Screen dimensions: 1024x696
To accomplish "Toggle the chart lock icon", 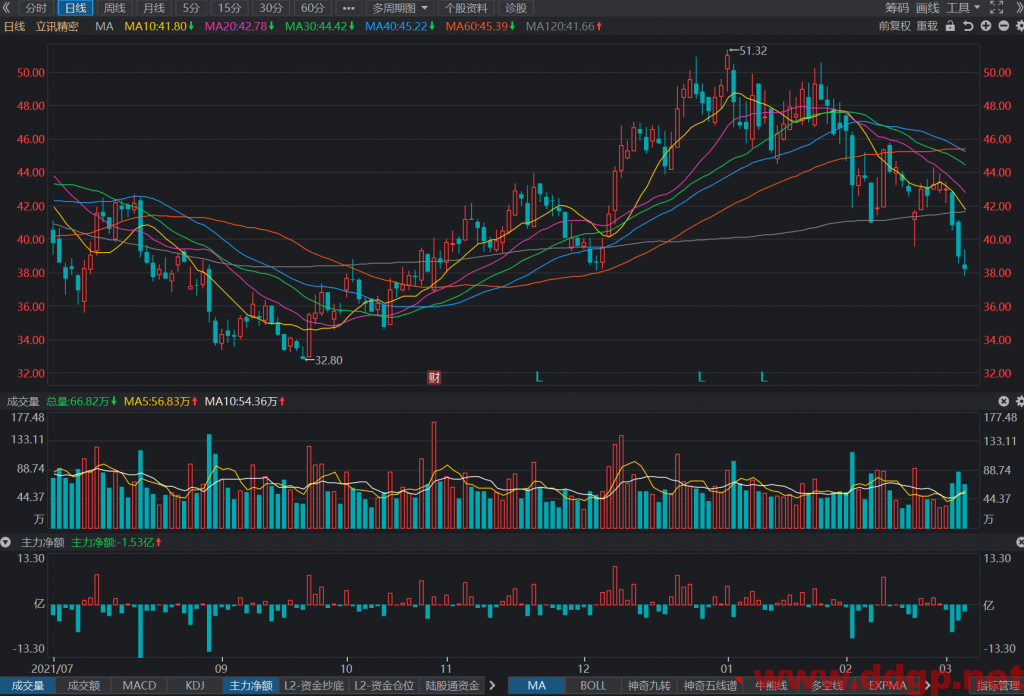I will pyautogui.click(x=950, y=26).
